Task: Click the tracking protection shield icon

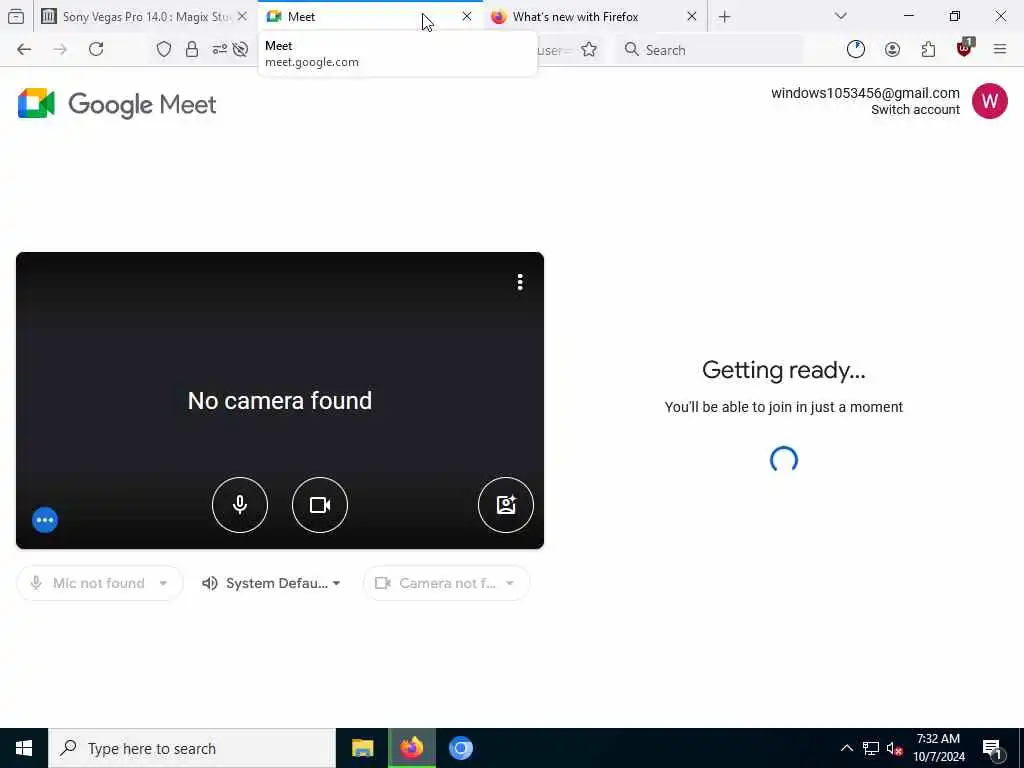Action: pos(164,50)
